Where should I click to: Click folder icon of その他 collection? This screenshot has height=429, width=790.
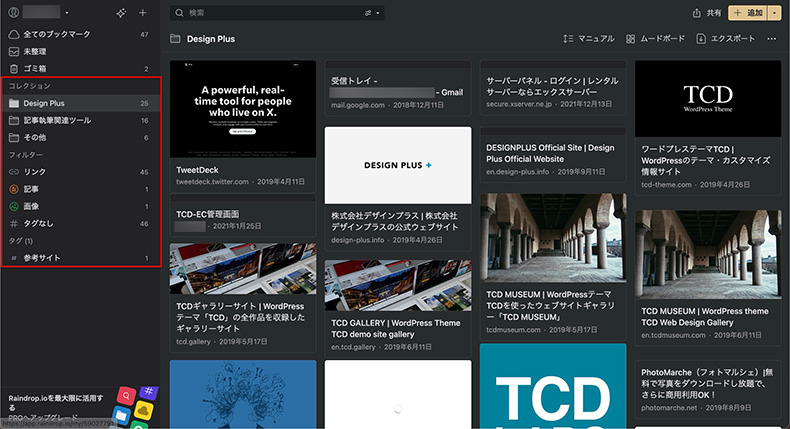tap(14, 138)
